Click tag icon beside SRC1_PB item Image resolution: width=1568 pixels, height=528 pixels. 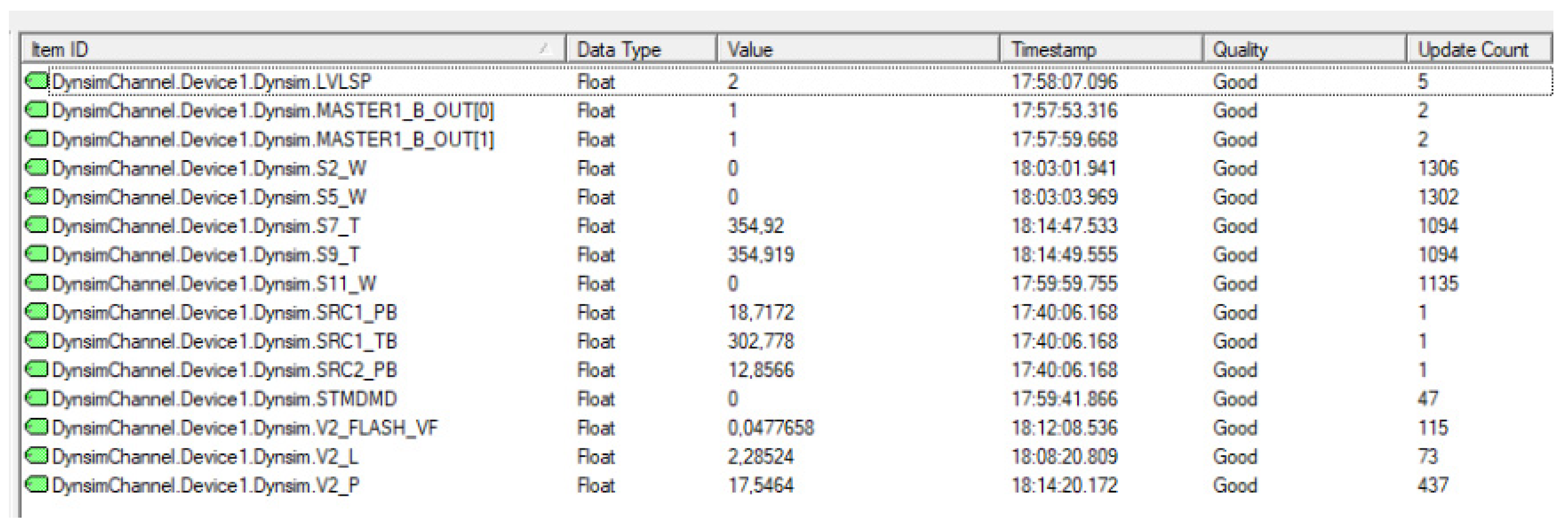37,313
